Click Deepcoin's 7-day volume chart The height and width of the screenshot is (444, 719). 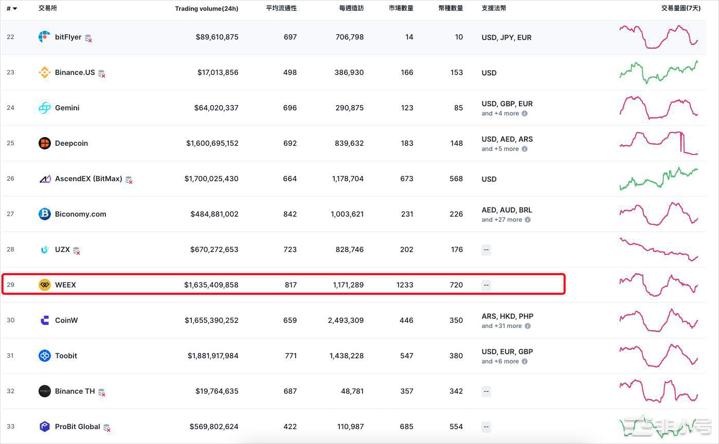(x=658, y=143)
